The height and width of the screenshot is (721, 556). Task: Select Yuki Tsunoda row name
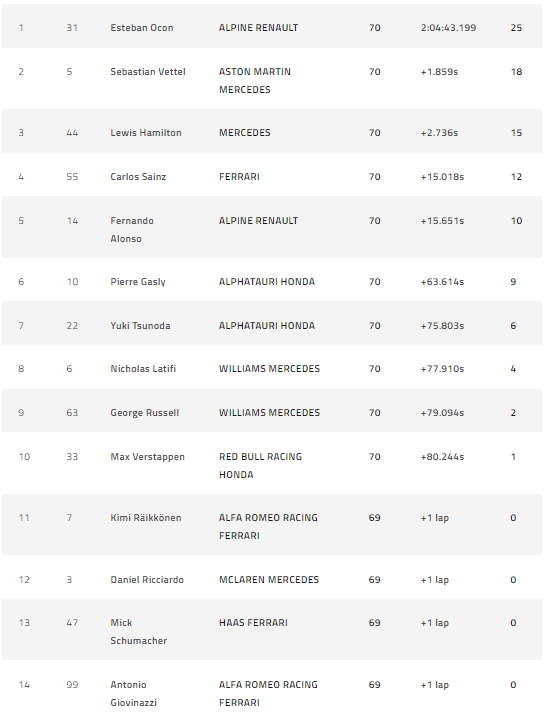pos(140,326)
